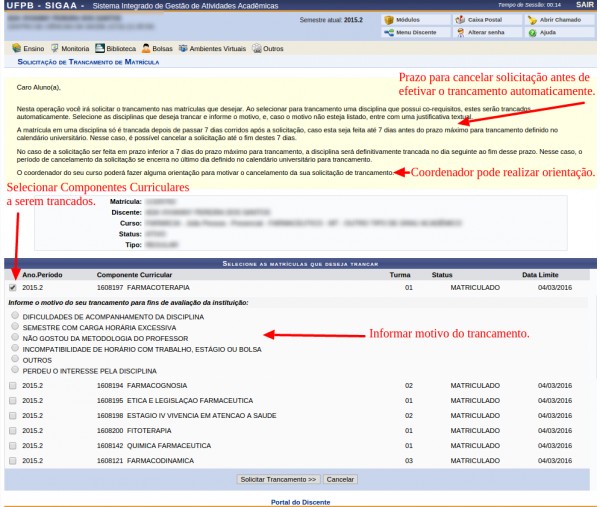
Task: Click the 1608121 FARMACODINAMICA course name
Action: pyautogui.click(x=145, y=461)
